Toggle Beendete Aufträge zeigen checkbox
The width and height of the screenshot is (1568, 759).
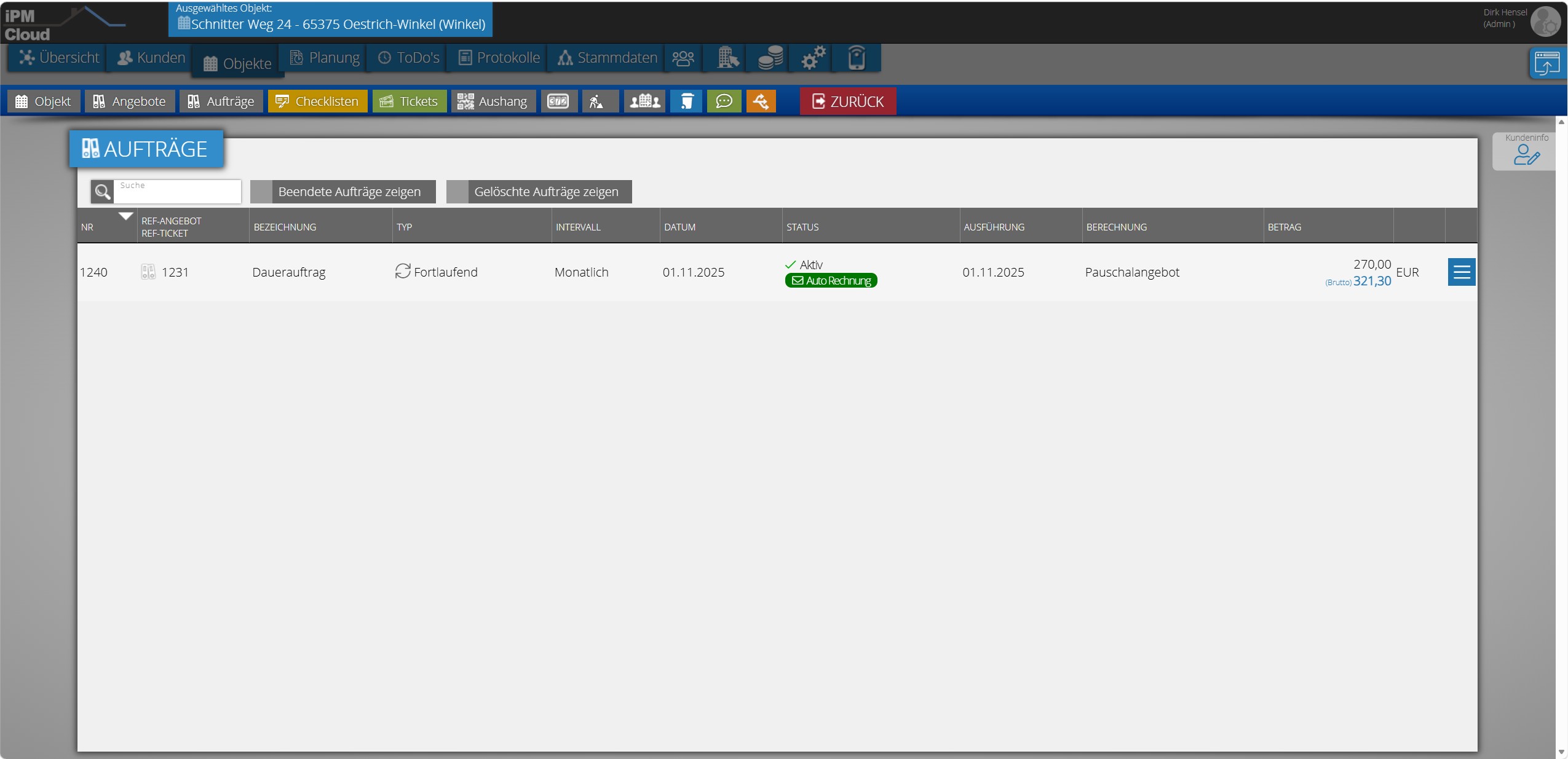(x=261, y=192)
